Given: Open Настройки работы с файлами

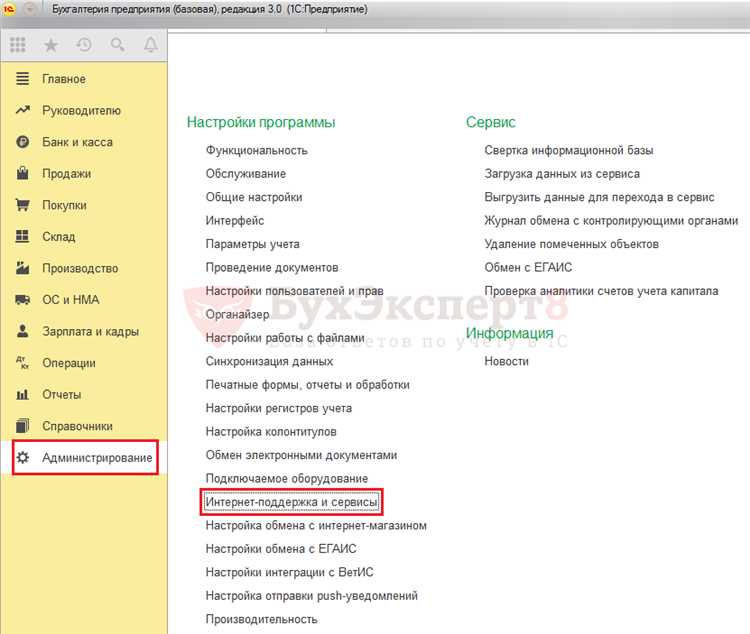Looking at the screenshot, I should (285, 338).
